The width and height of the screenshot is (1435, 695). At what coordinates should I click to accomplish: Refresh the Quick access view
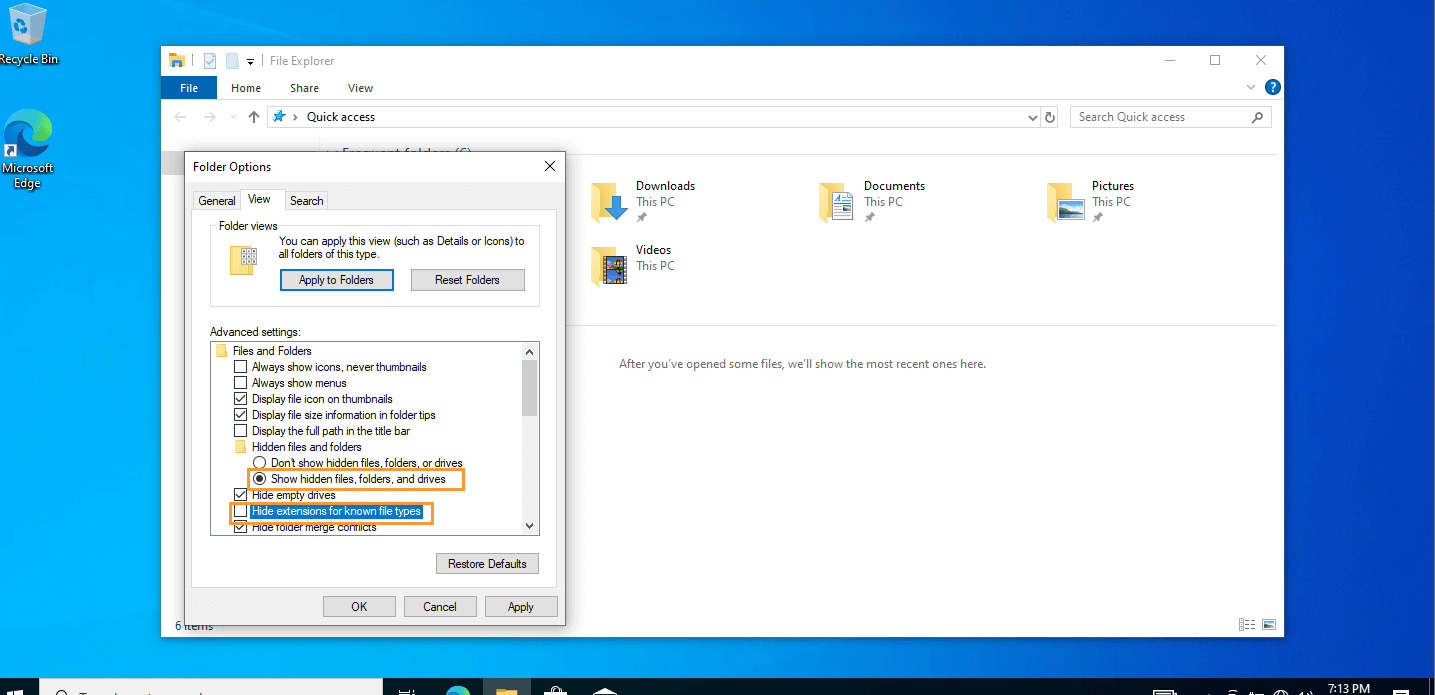[1050, 117]
